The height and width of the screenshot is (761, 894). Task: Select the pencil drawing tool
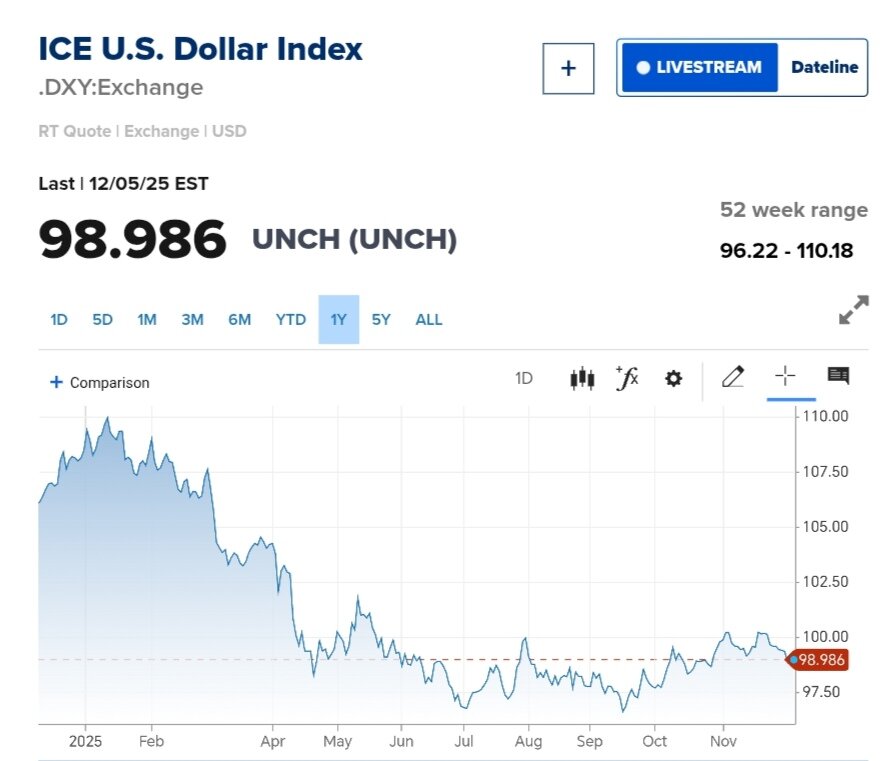(x=733, y=377)
